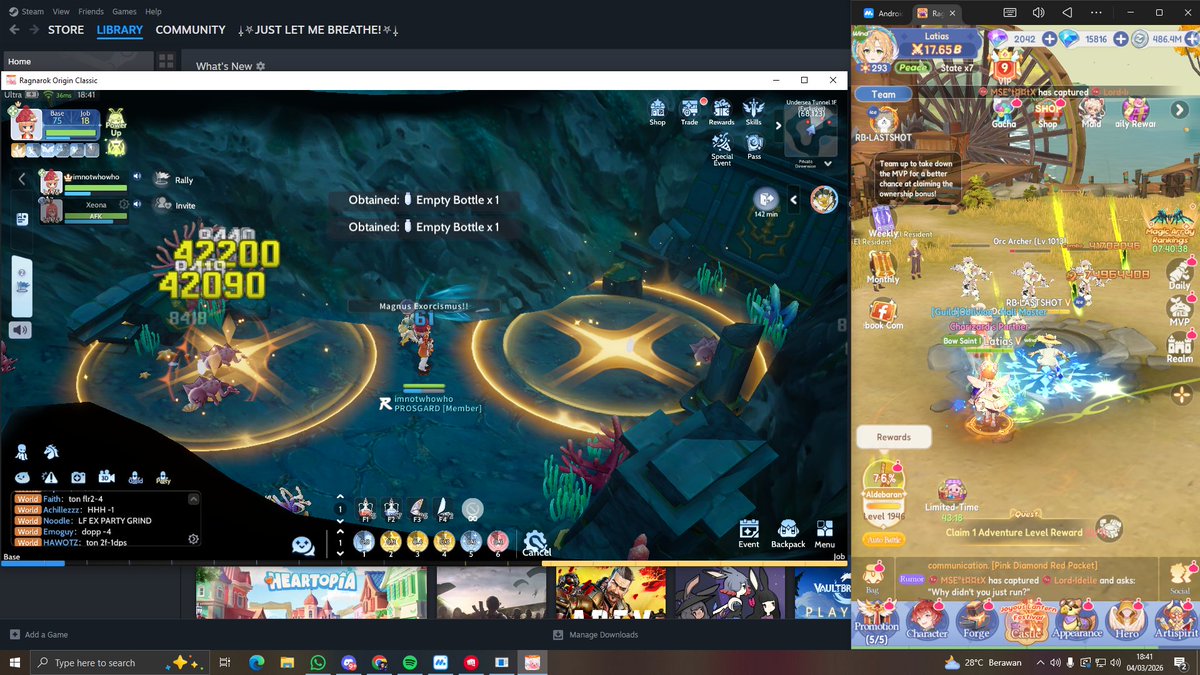Screen dimensions: 1200x675
Task: Open the Shop icon in Ragnarok Origin Classic
Action: tap(657, 112)
